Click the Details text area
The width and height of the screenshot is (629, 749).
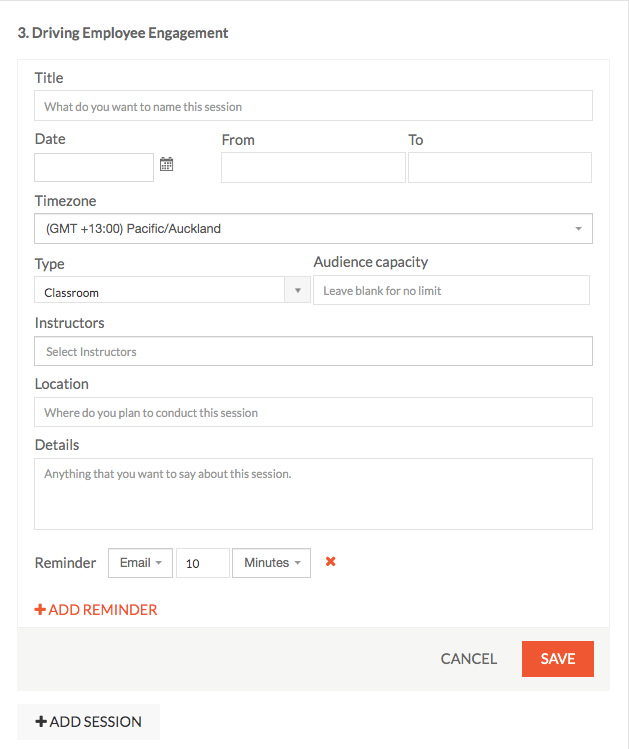pyautogui.click(x=313, y=494)
